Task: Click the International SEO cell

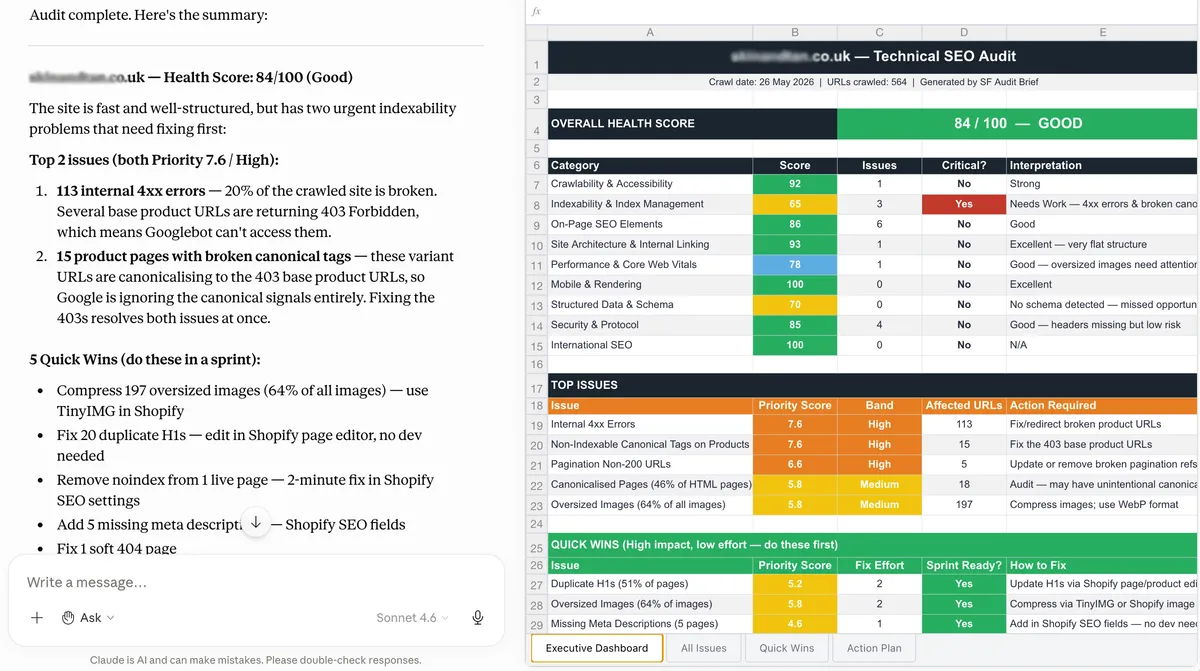Action: 650,344
